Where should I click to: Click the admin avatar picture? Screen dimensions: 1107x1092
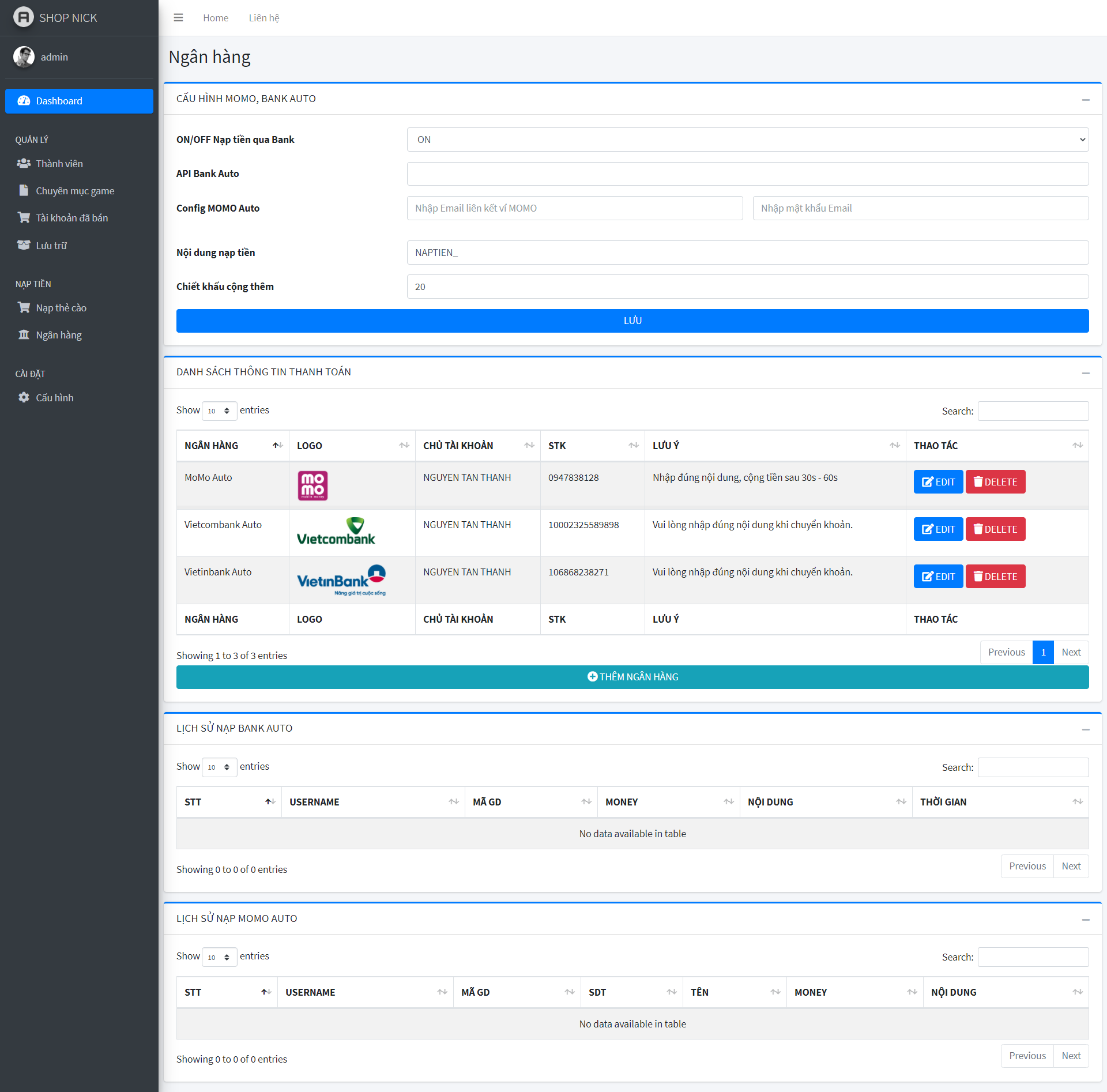click(24, 57)
